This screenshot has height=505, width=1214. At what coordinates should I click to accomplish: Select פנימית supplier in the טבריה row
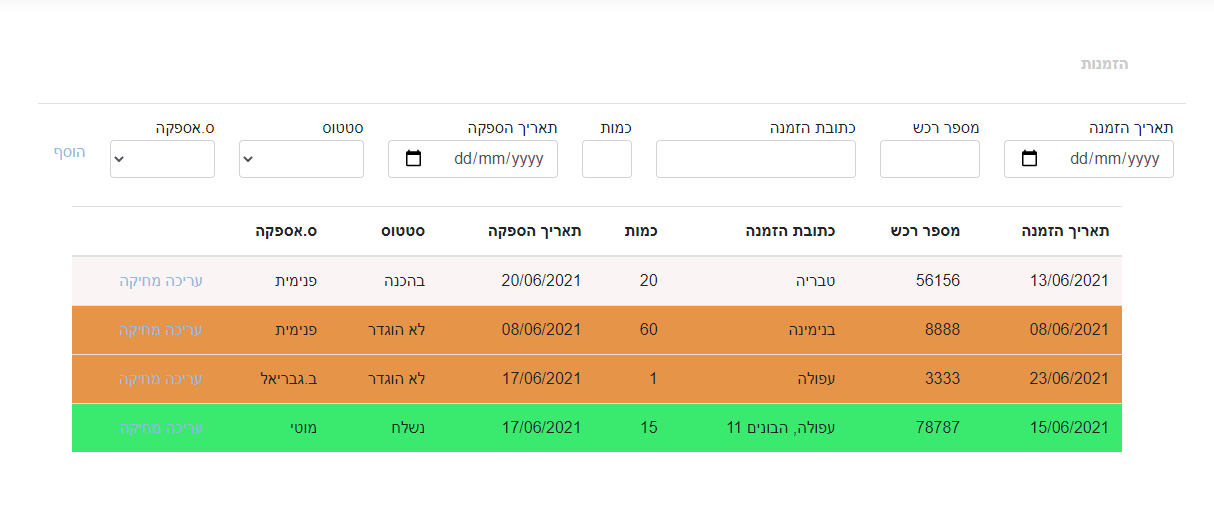click(297, 281)
